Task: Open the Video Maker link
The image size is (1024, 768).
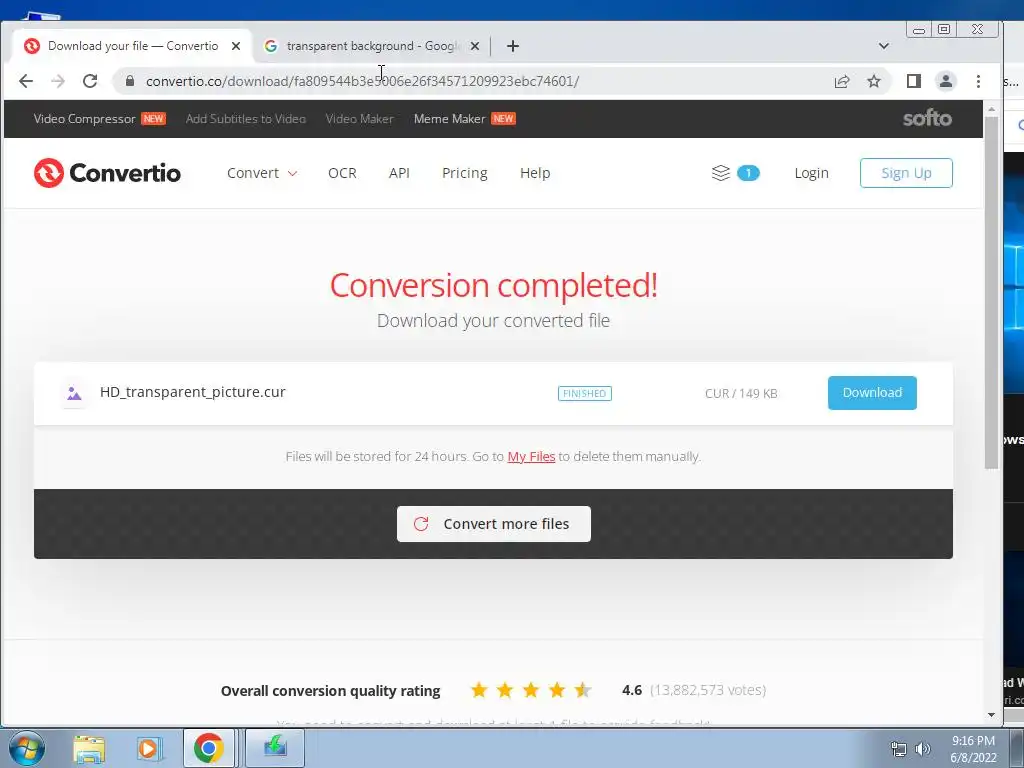Action: coord(360,119)
